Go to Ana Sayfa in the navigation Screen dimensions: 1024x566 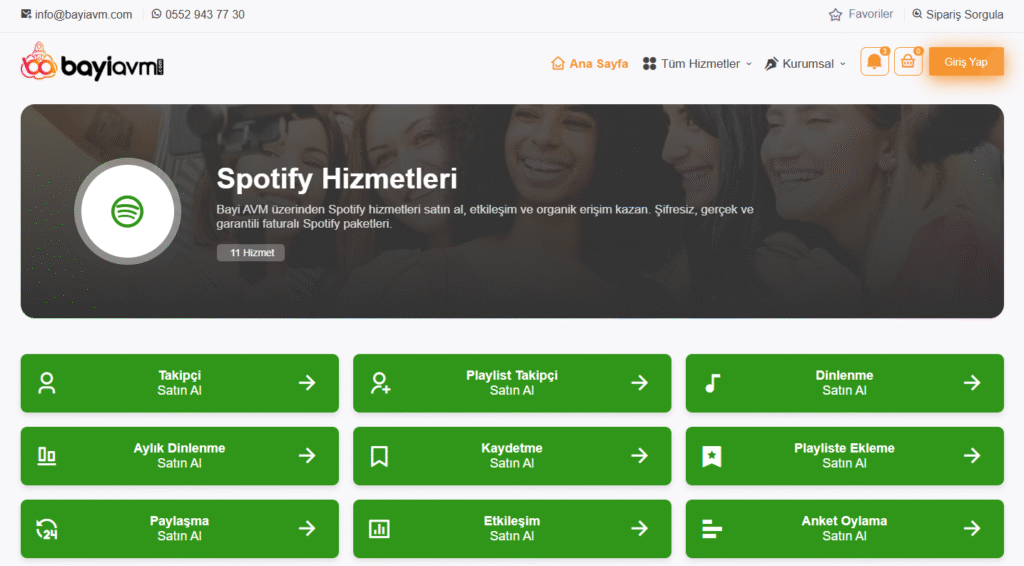click(589, 63)
